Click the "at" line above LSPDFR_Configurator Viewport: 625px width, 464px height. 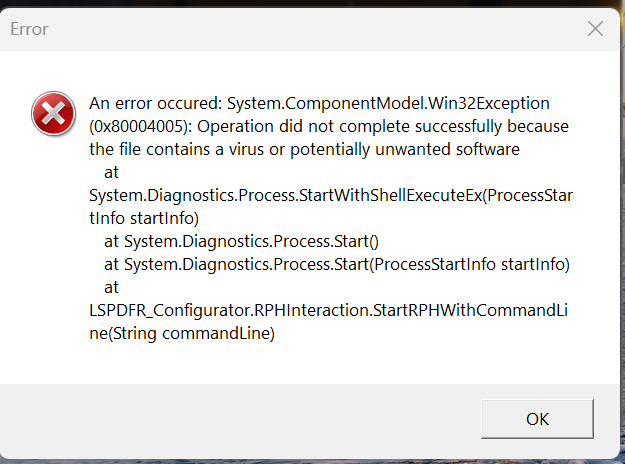pos(111,287)
